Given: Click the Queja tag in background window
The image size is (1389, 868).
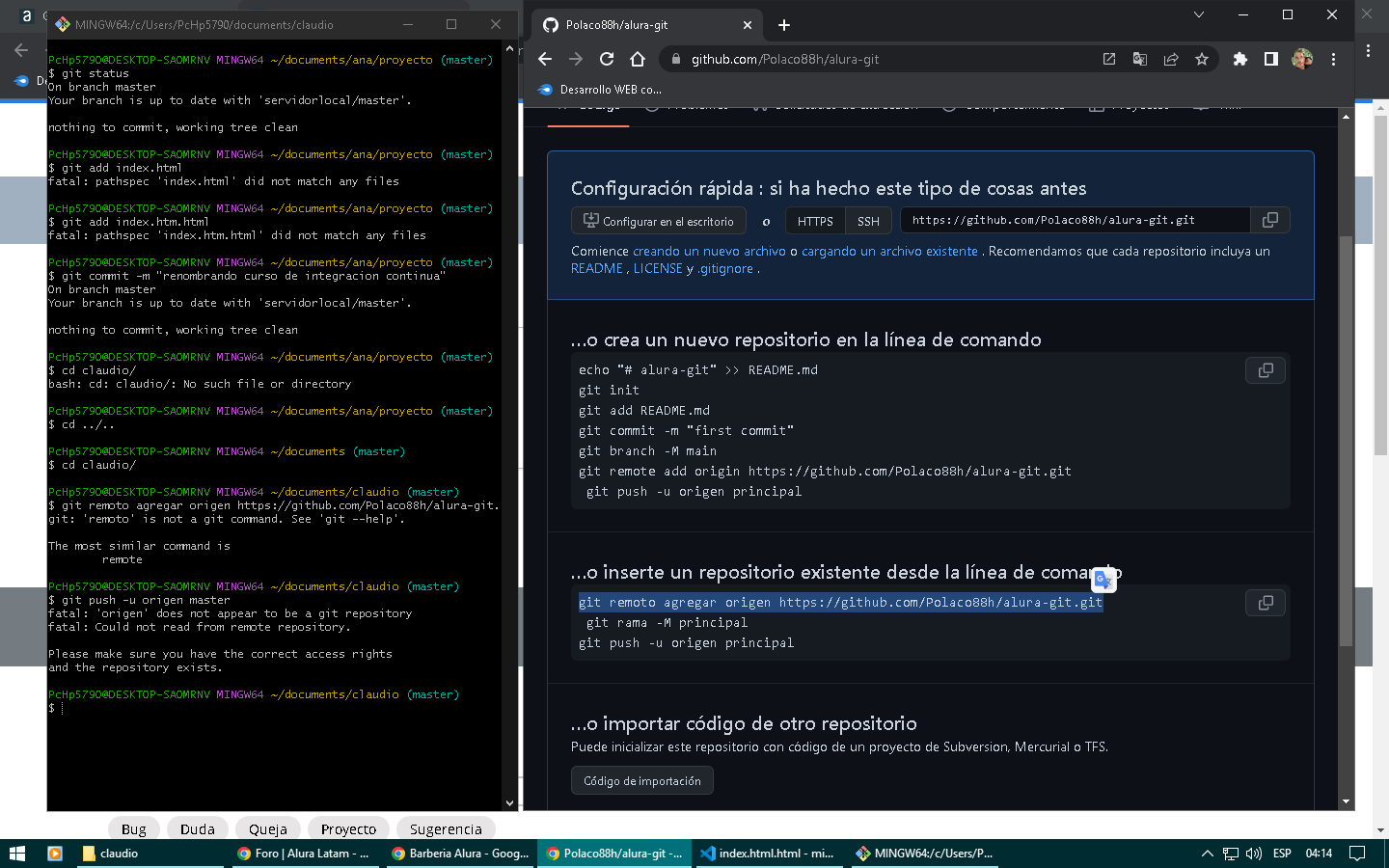Looking at the screenshot, I should [x=268, y=829].
